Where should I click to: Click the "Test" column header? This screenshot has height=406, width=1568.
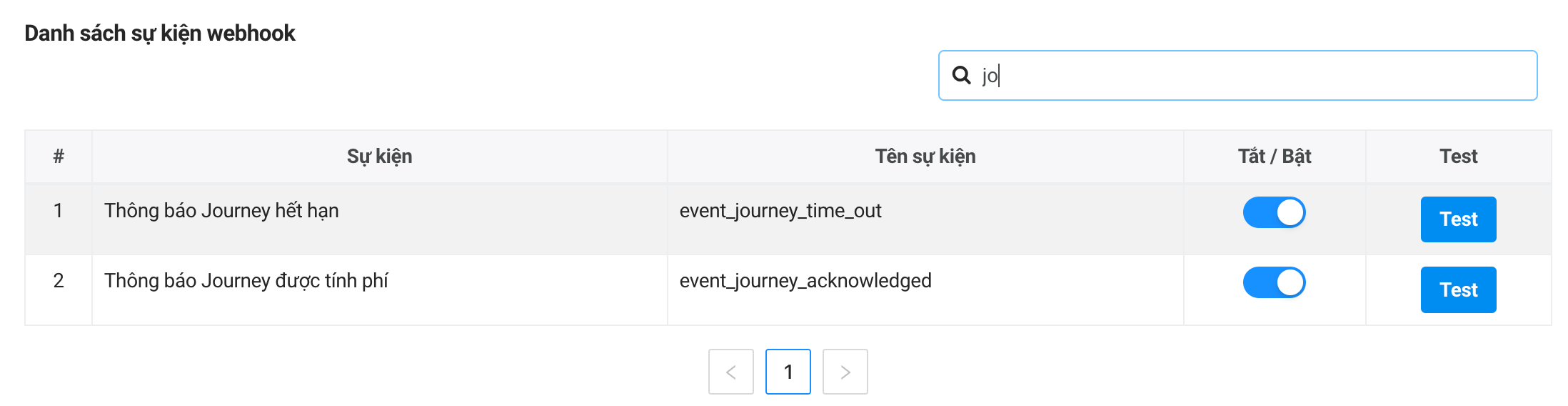(1458, 157)
